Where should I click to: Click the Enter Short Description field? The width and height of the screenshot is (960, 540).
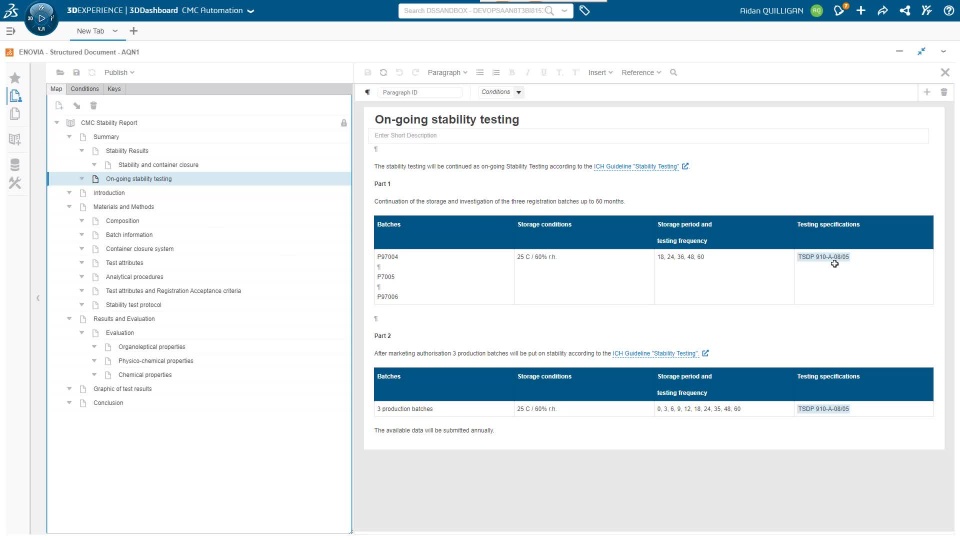(648, 135)
